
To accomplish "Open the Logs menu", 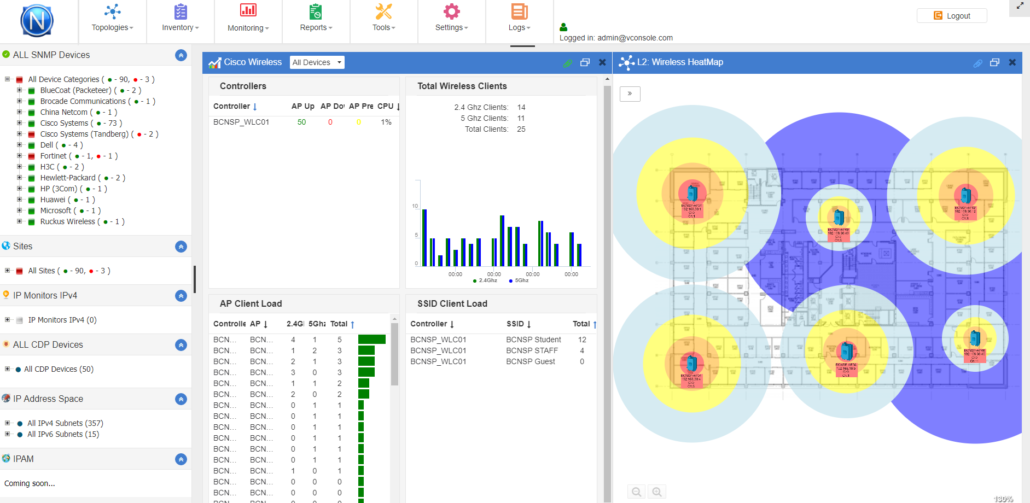I will (519, 19).
